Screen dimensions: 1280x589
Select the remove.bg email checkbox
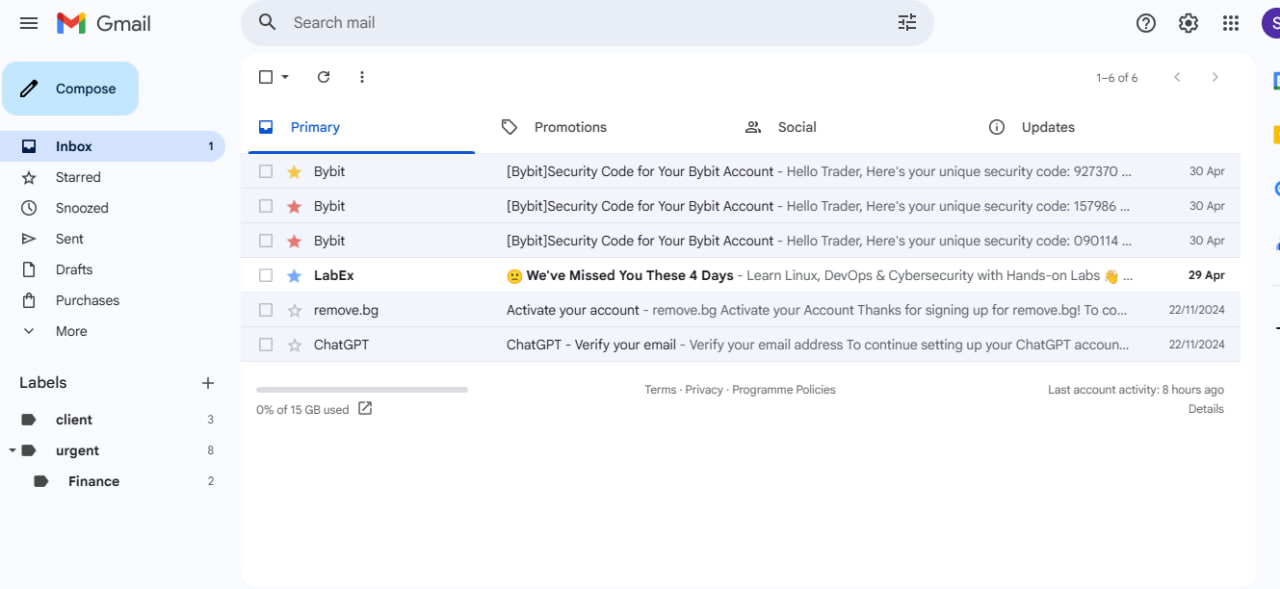click(266, 310)
